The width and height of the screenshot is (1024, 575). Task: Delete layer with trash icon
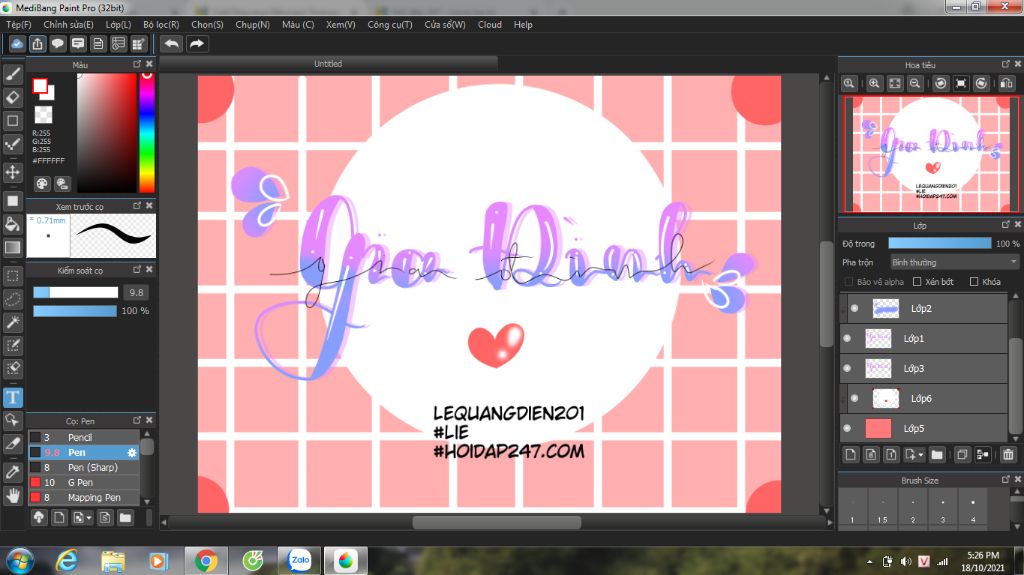tap(1008, 455)
